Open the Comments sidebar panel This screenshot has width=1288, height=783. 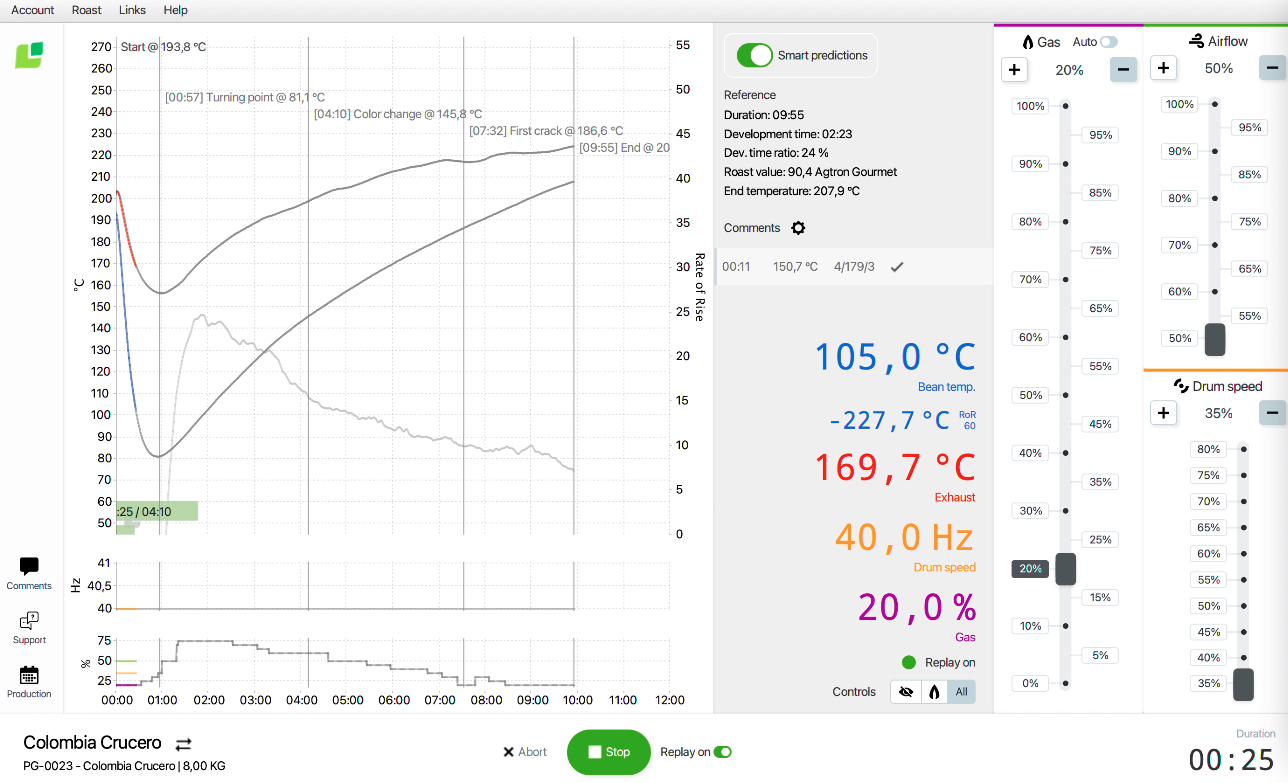point(29,573)
